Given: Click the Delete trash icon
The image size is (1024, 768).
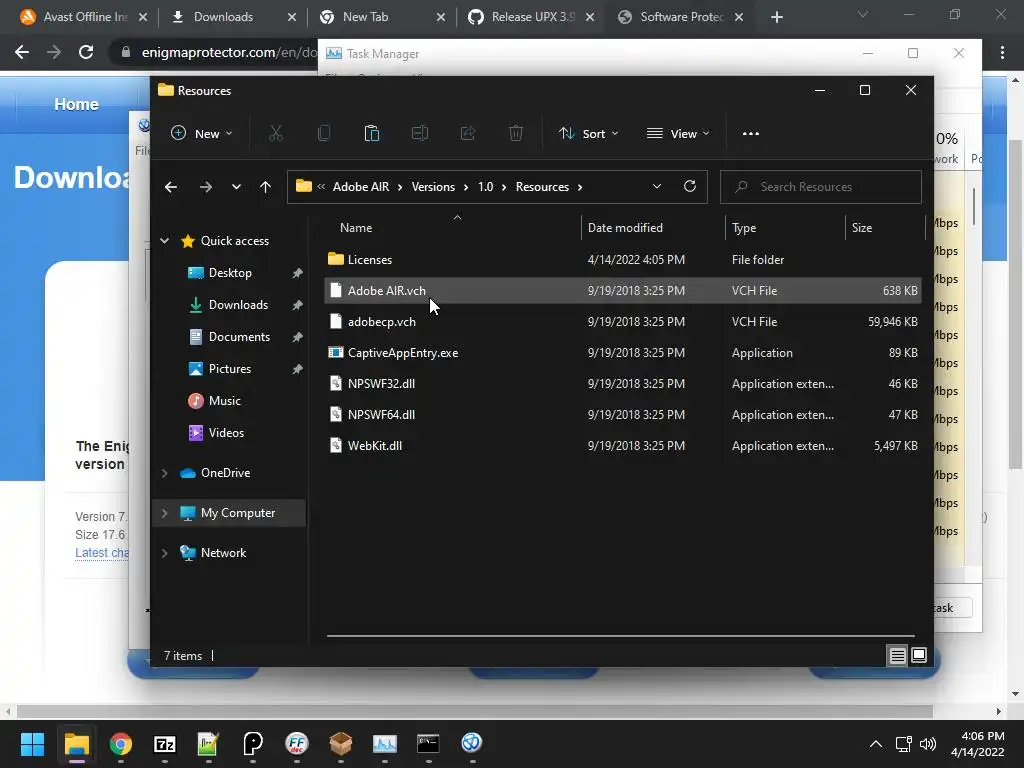Looking at the screenshot, I should 516,134.
